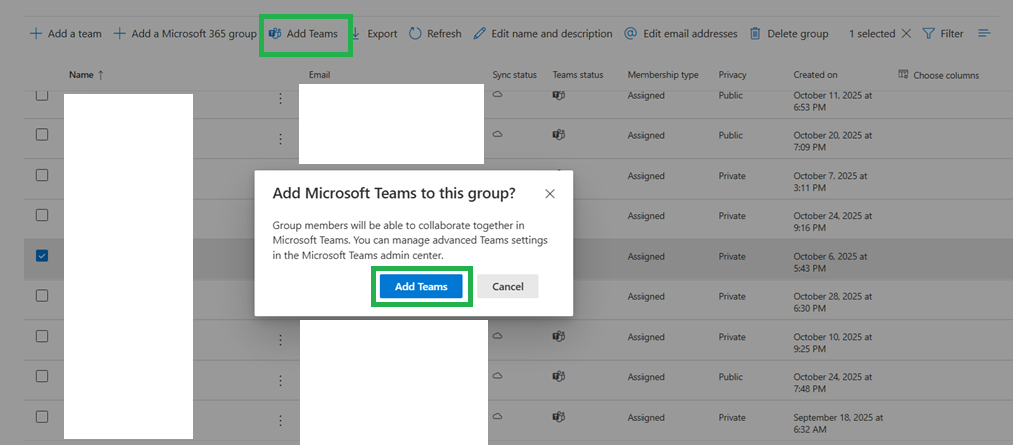
Task: Export the groups list
Action: coord(374,34)
